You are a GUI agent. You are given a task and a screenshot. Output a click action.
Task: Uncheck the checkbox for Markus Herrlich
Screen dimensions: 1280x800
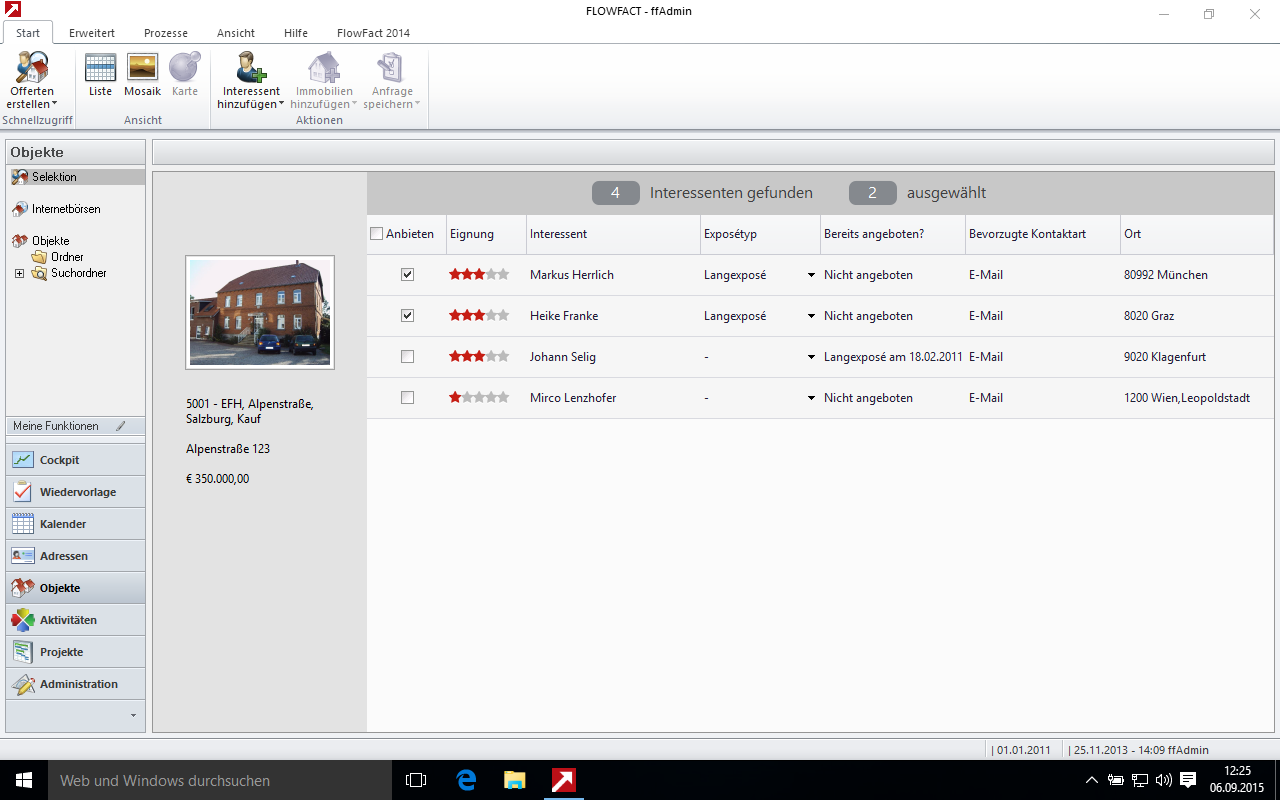coord(407,275)
